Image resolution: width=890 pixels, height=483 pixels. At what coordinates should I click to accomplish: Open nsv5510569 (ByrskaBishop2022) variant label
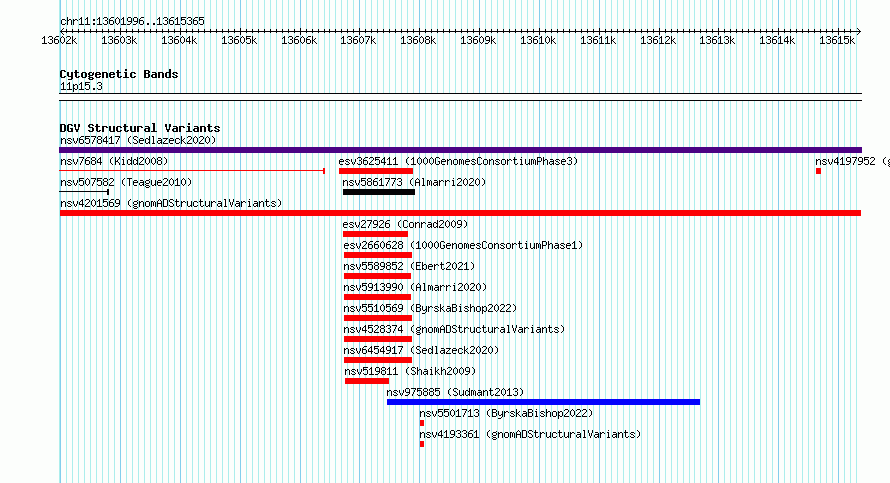430,308
